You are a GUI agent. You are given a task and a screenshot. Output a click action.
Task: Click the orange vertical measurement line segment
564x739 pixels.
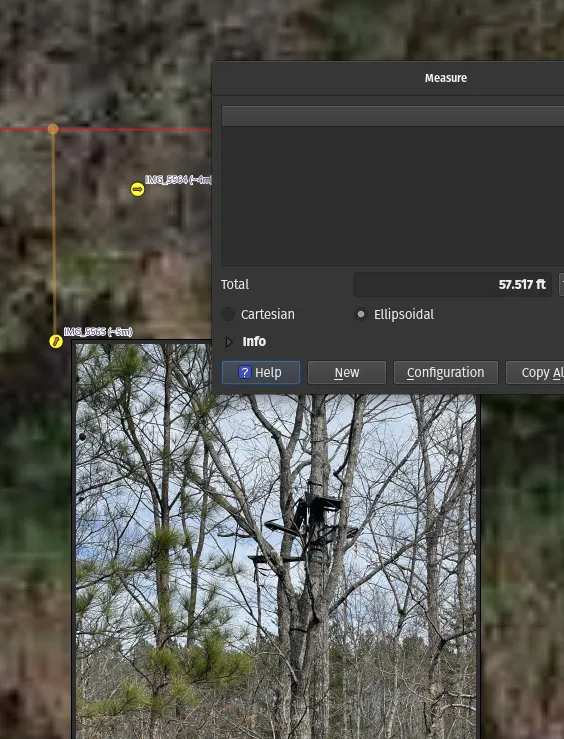54,233
